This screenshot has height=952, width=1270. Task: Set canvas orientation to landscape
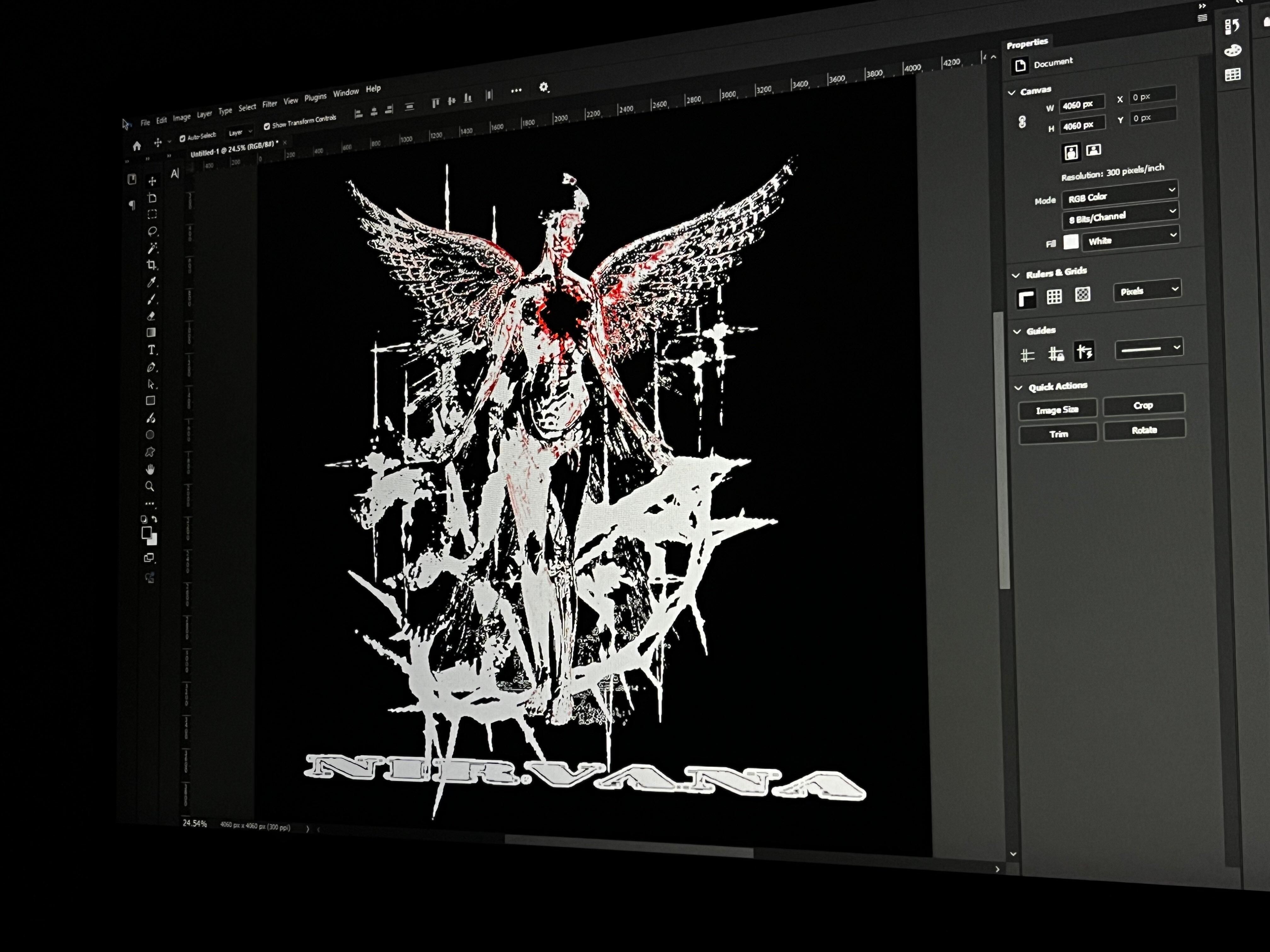(1094, 150)
